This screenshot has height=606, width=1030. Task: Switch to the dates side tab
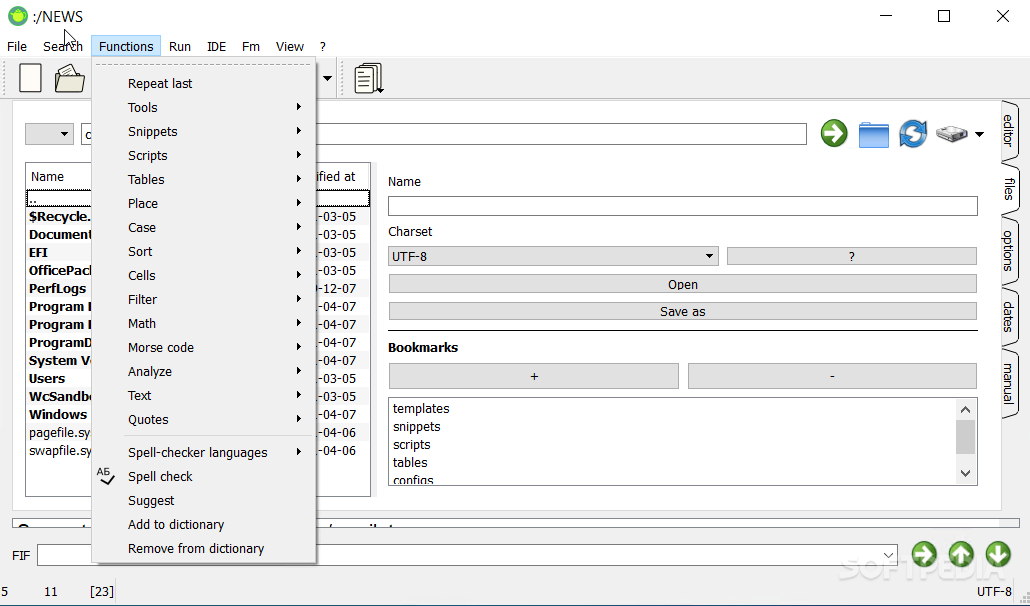click(1009, 317)
